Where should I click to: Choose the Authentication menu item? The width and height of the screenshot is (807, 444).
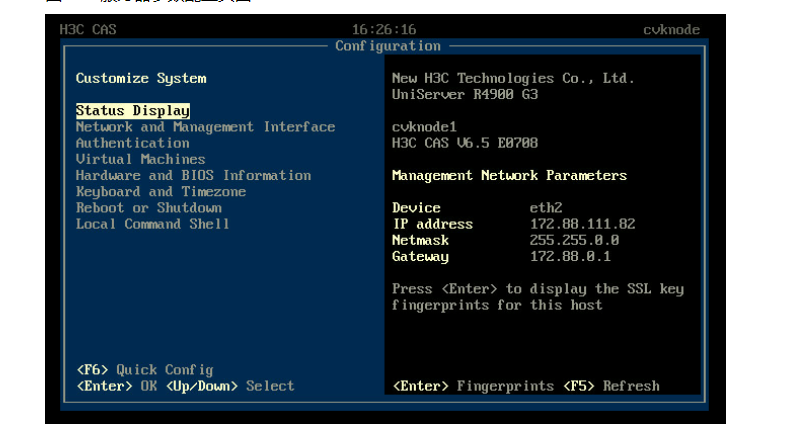click(132, 143)
